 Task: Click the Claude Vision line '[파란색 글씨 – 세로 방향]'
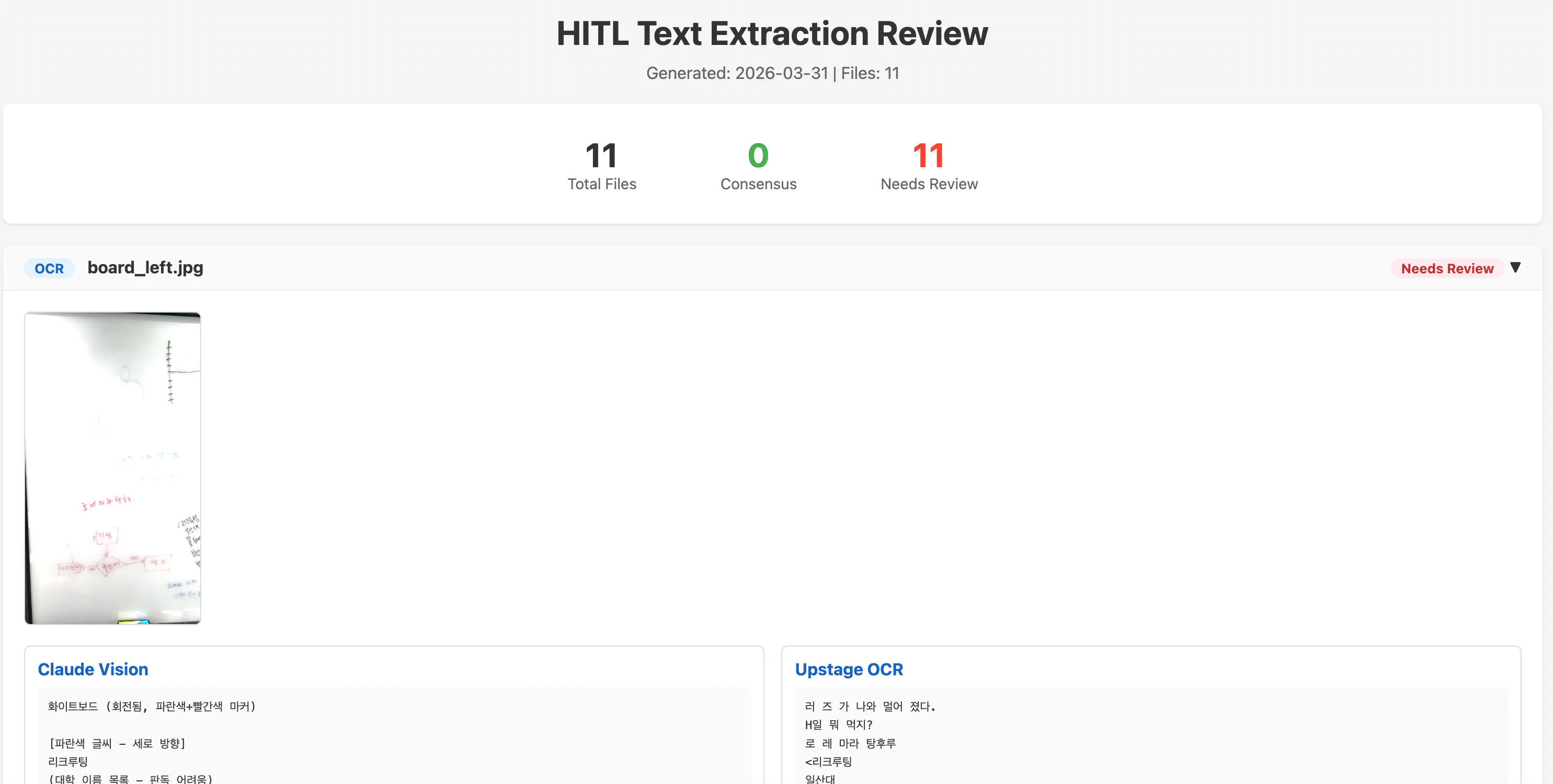[117, 743]
